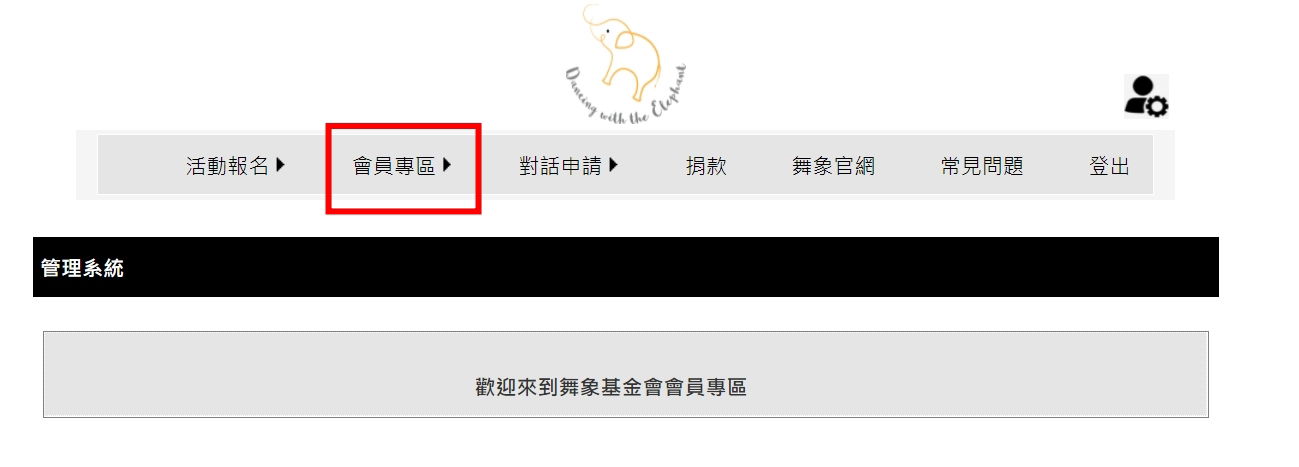Visit the 舞象官網 official site link
Image resolution: width=1299 pixels, height=467 pixels.
tap(833, 166)
